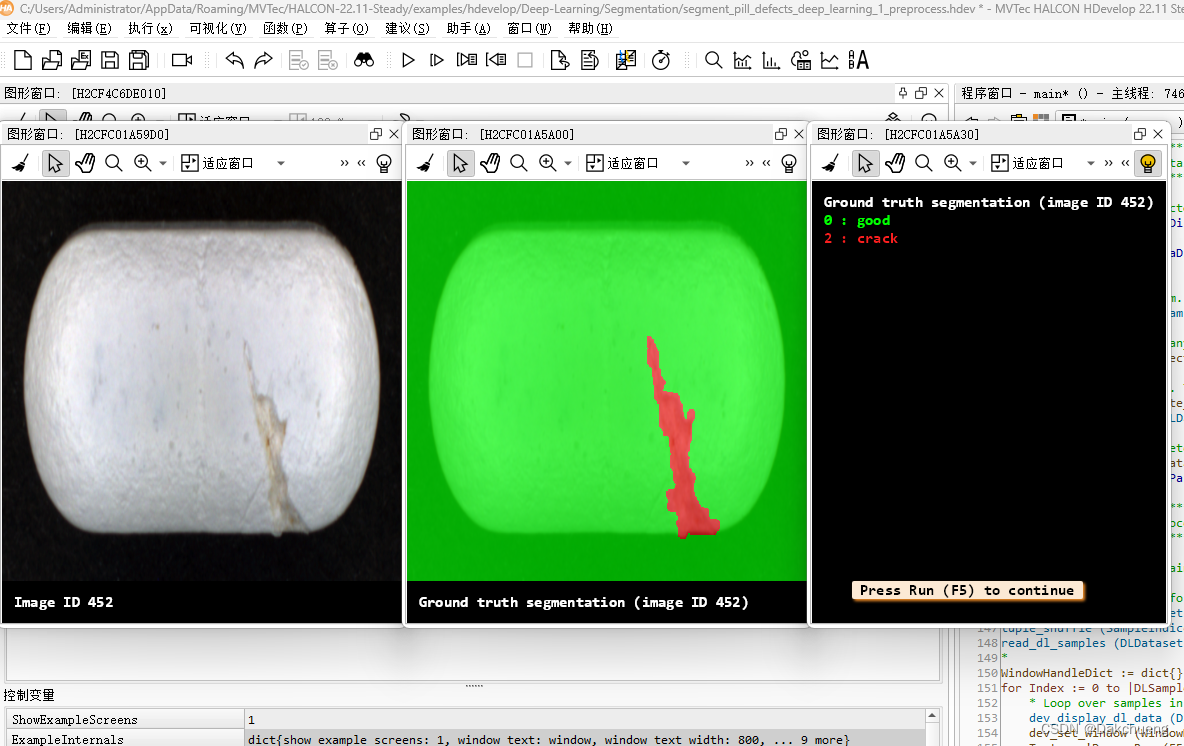Click the Save All icon

pos(139,60)
